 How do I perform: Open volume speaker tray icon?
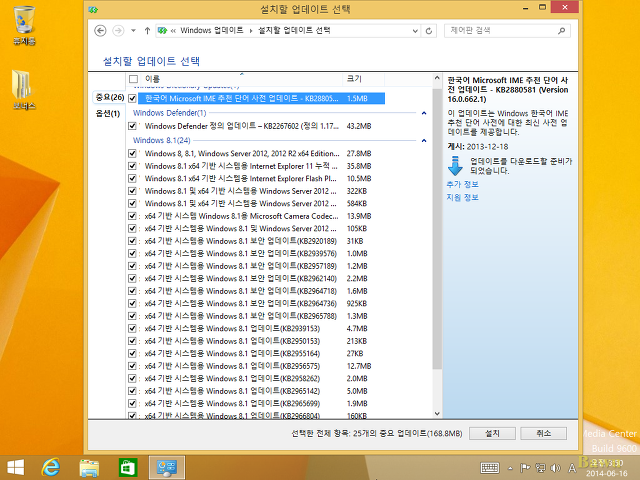[555, 468]
